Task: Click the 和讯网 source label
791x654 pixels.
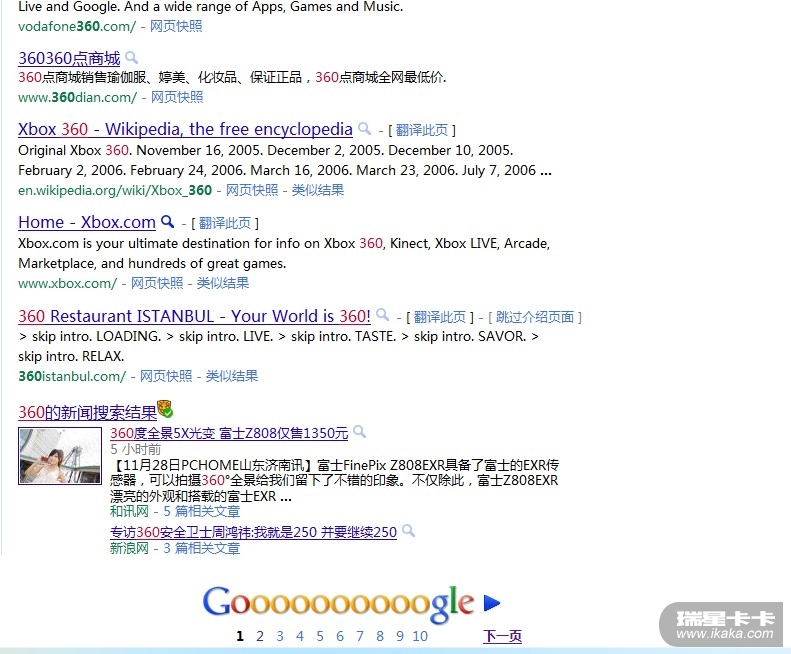Action: (129, 511)
